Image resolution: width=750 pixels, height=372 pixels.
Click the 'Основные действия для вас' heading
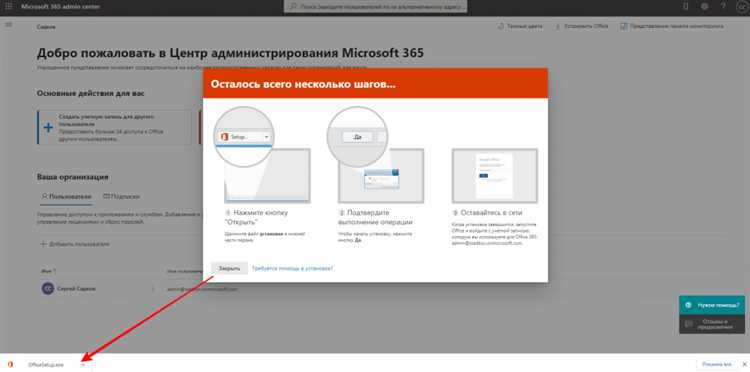[91, 93]
